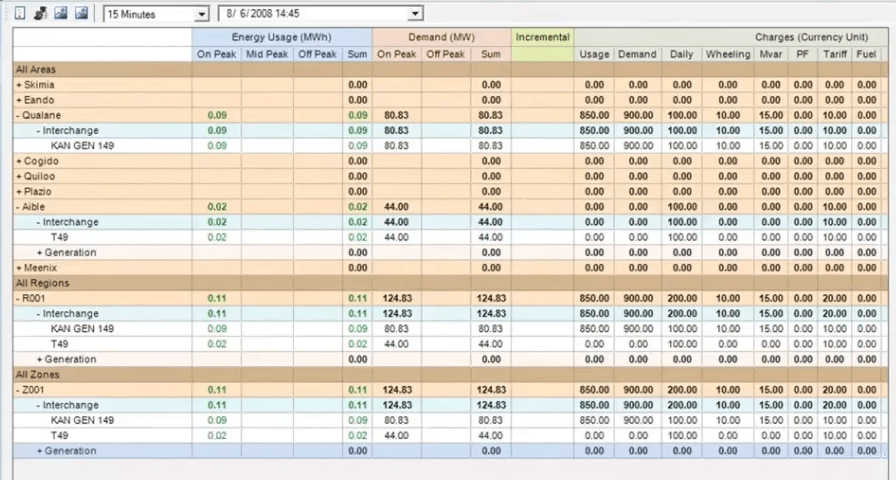
Task: Expand the Meenix area row
Action: tap(18, 267)
